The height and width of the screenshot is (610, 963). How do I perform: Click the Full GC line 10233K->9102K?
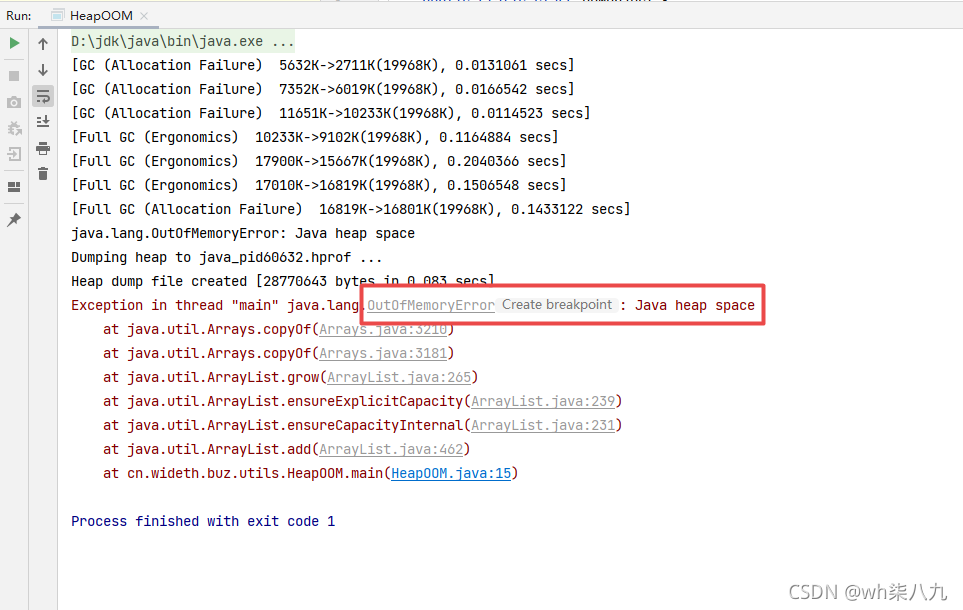pos(315,137)
